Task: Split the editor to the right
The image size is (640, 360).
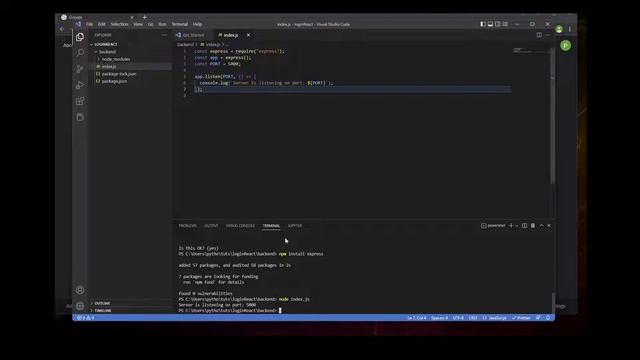Action: [x=539, y=35]
